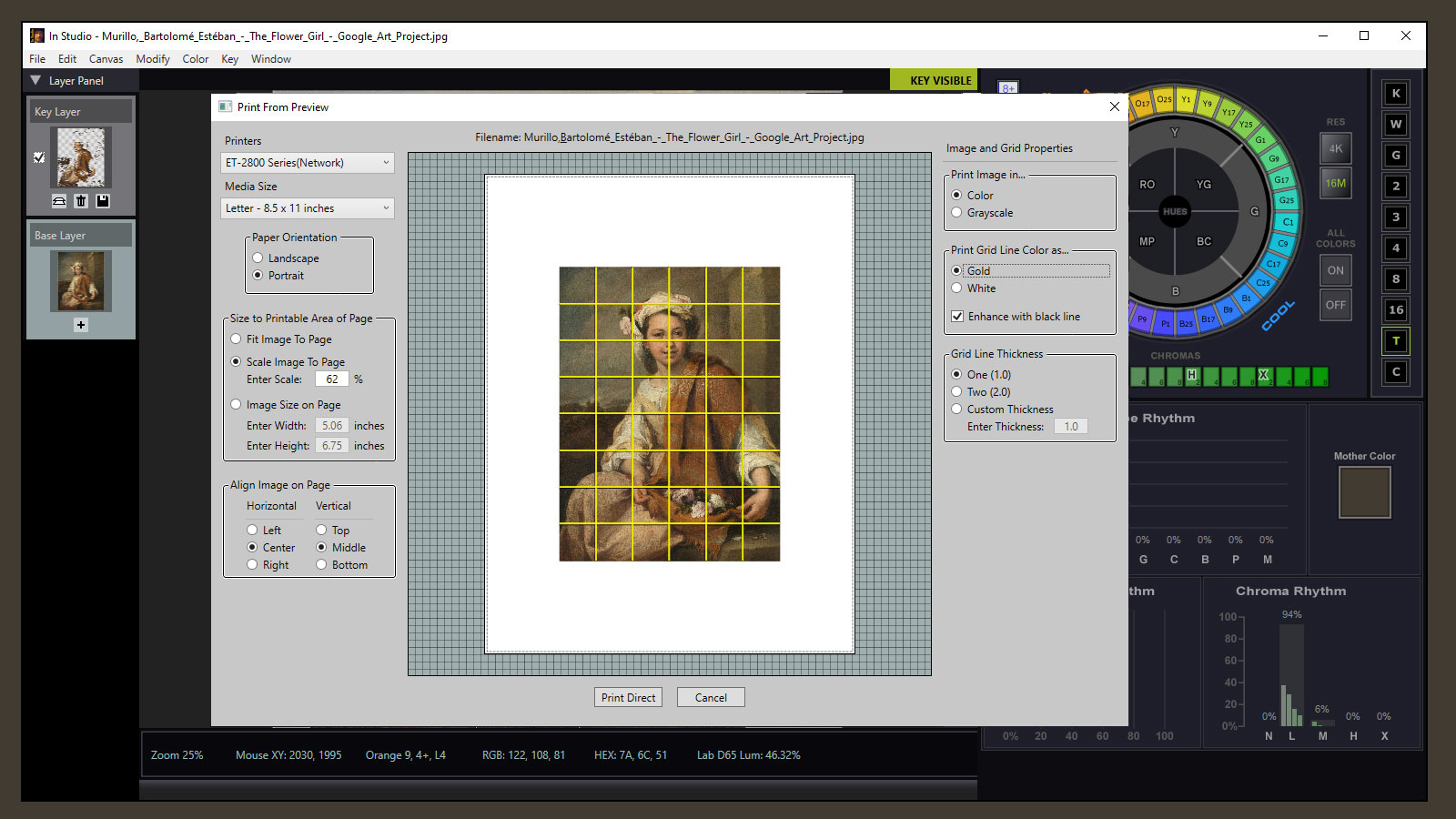Select the RO quadrant in color wheel

pos(1147,184)
